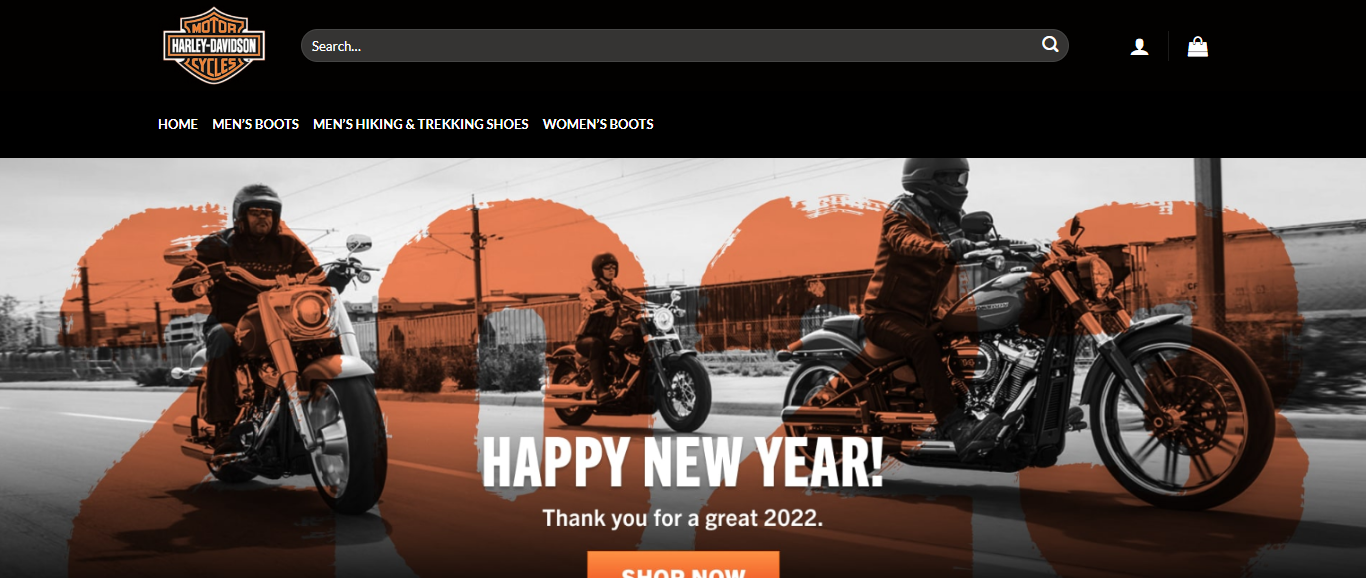Click the HAPPY NEW YEAR! headline
This screenshot has height=578, width=1366.
coord(683,462)
